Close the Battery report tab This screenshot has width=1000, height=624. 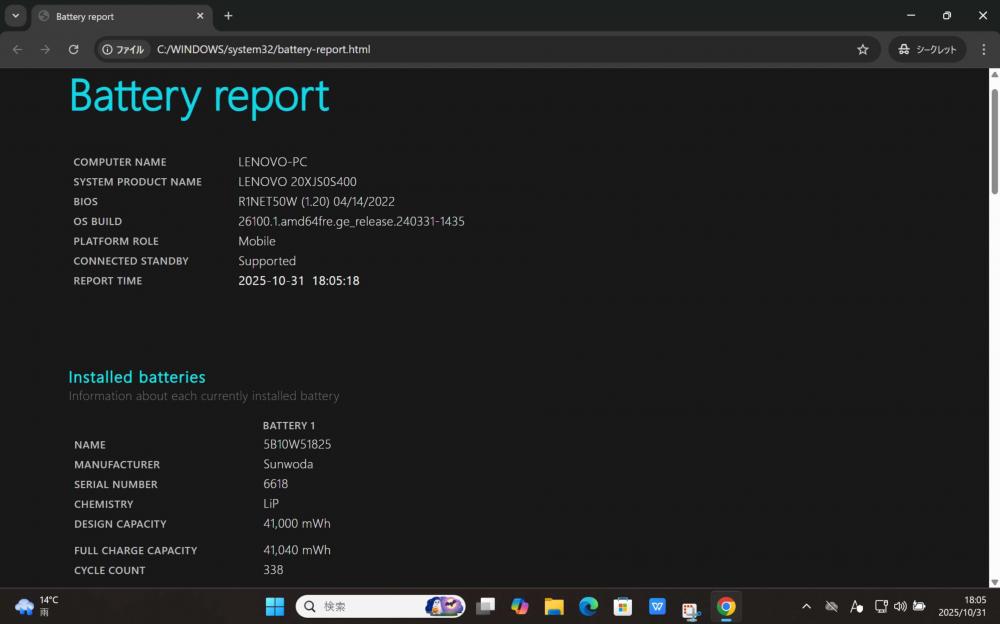point(200,16)
